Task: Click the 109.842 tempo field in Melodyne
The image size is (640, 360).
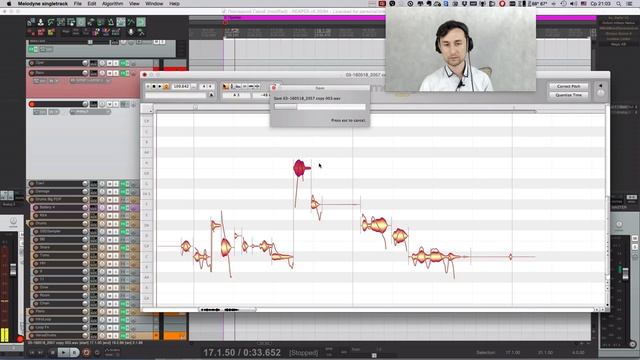Action: (x=181, y=87)
